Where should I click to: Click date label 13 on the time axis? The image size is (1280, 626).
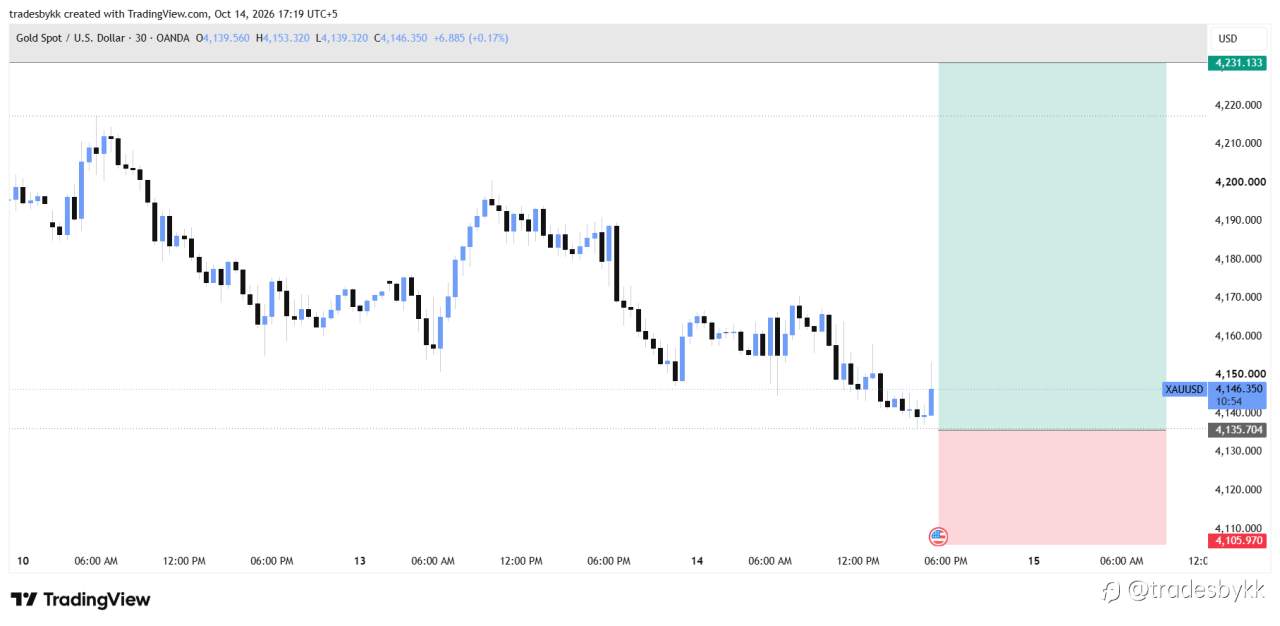coord(360,561)
